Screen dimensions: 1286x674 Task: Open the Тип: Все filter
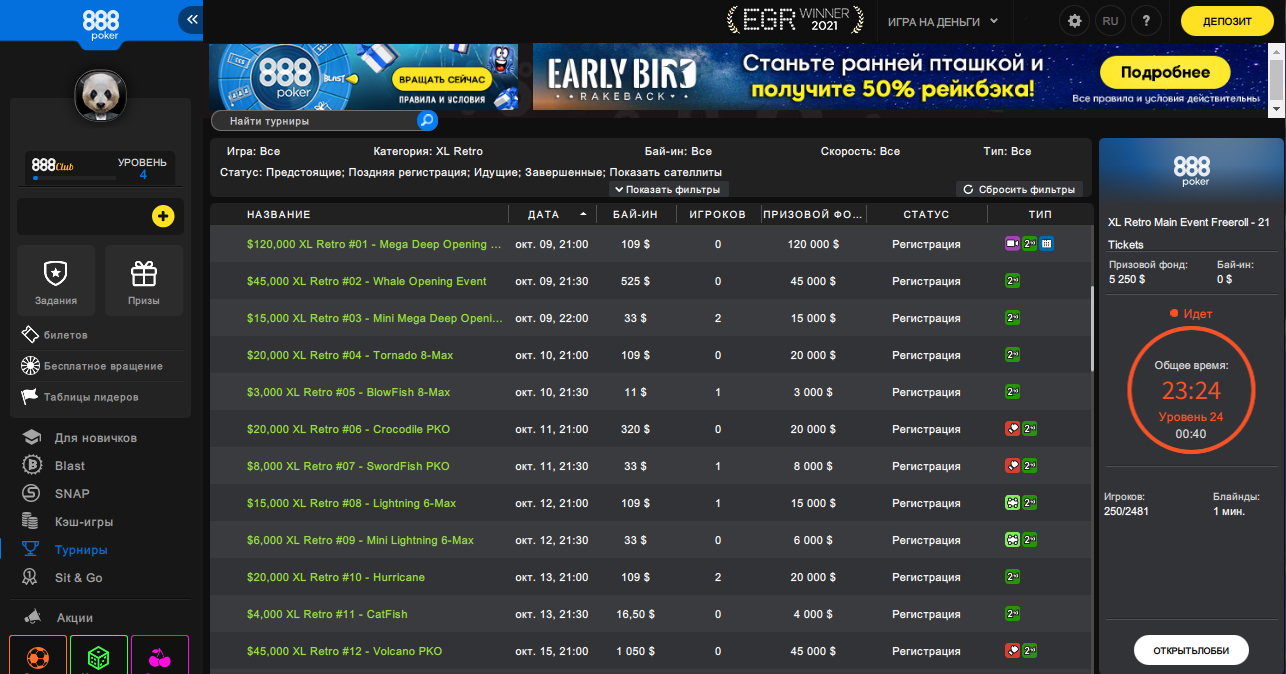pyautogui.click(x=1007, y=152)
